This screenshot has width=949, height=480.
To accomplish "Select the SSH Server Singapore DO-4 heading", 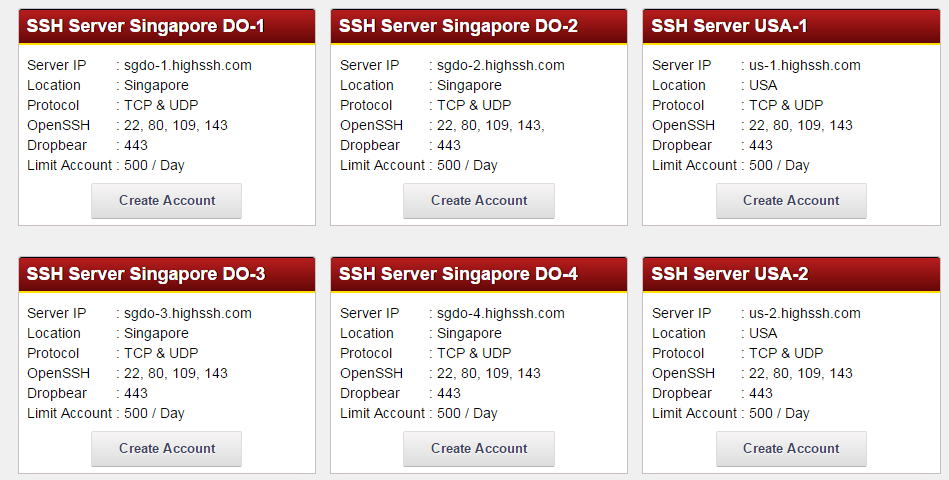I will [x=458, y=274].
